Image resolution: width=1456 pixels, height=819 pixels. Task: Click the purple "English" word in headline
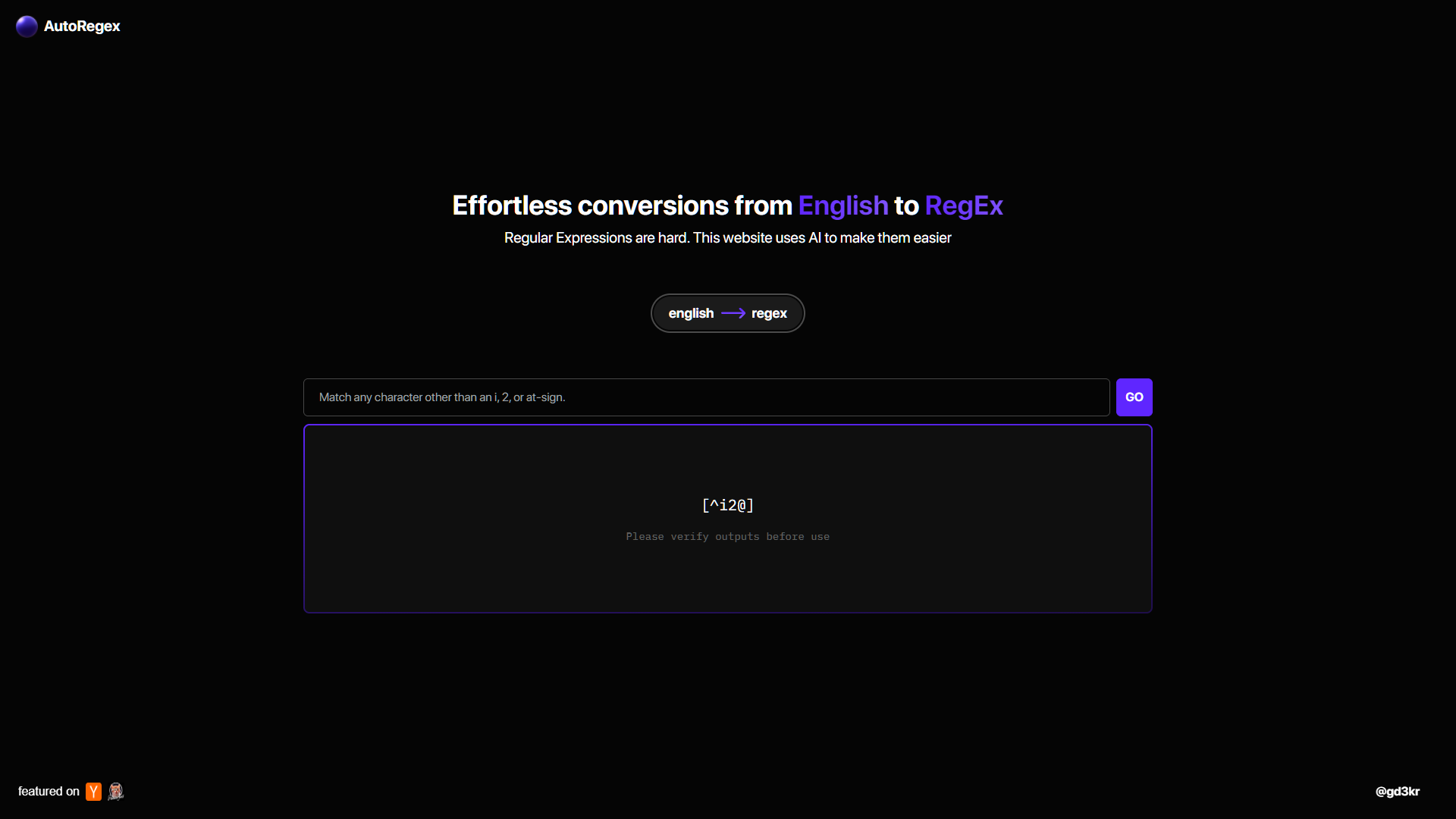click(x=843, y=206)
